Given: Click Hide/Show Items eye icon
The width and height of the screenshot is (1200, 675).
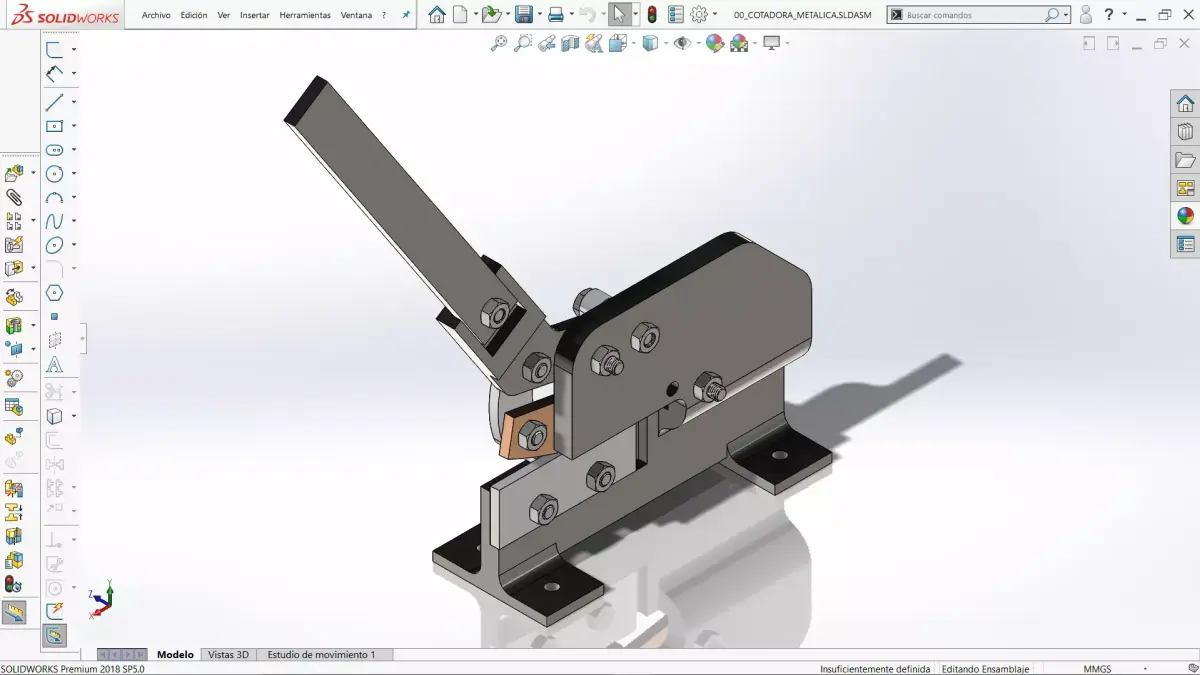Looking at the screenshot, I should click(682, 43).
